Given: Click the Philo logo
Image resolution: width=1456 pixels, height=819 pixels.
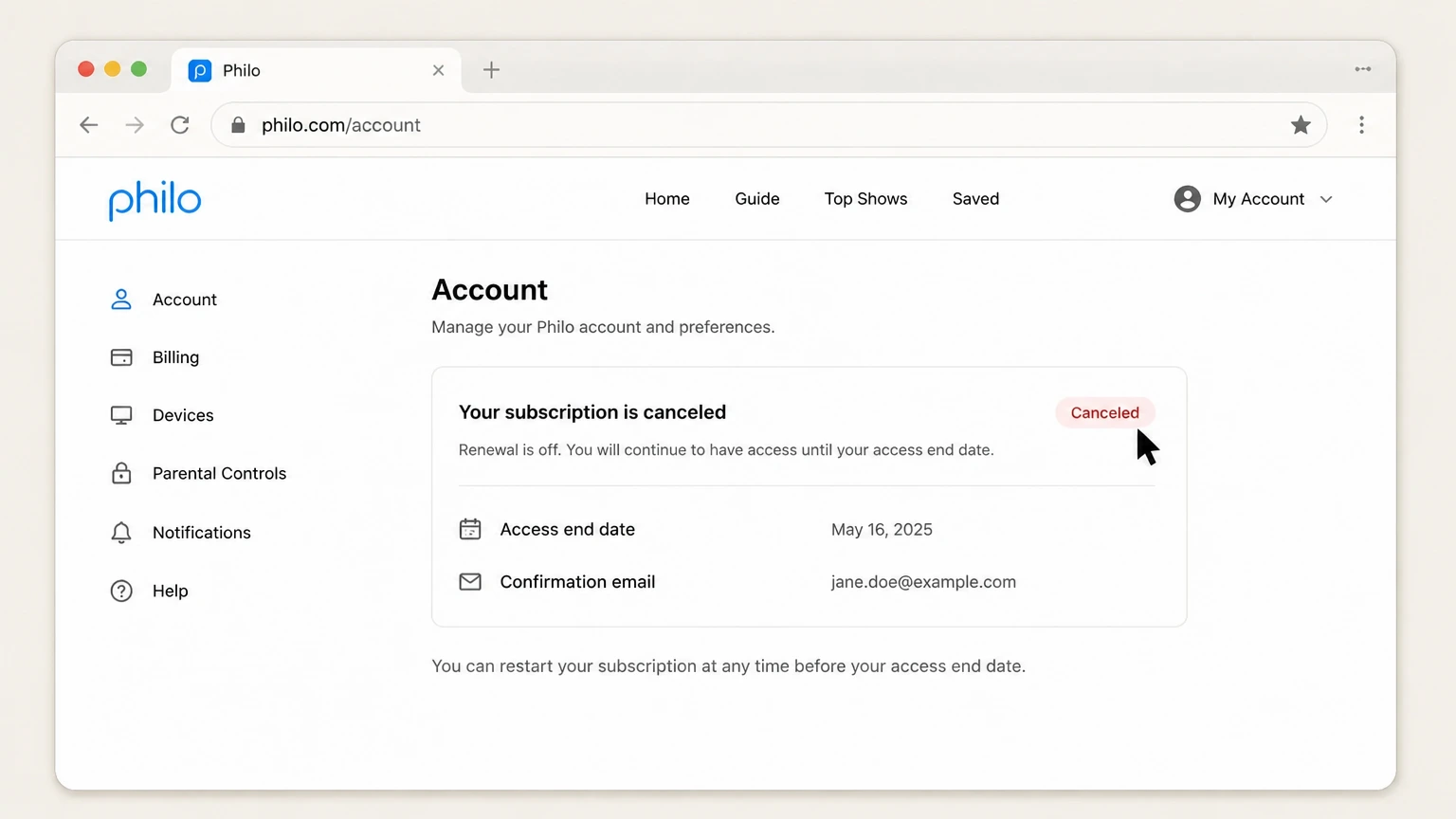Looking at the screenshot, I should click(x=155, y=200).
